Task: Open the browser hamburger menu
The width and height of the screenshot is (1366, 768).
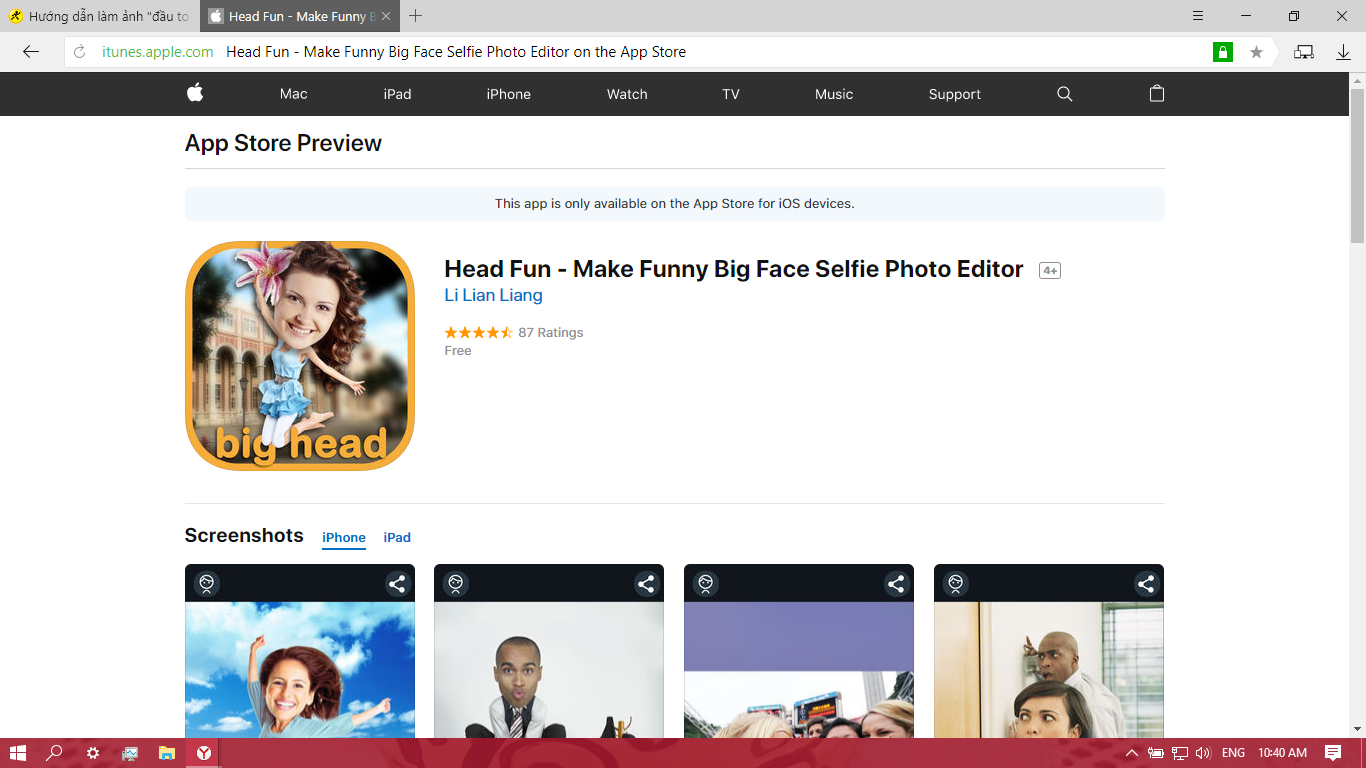Action: [1198, 16]
